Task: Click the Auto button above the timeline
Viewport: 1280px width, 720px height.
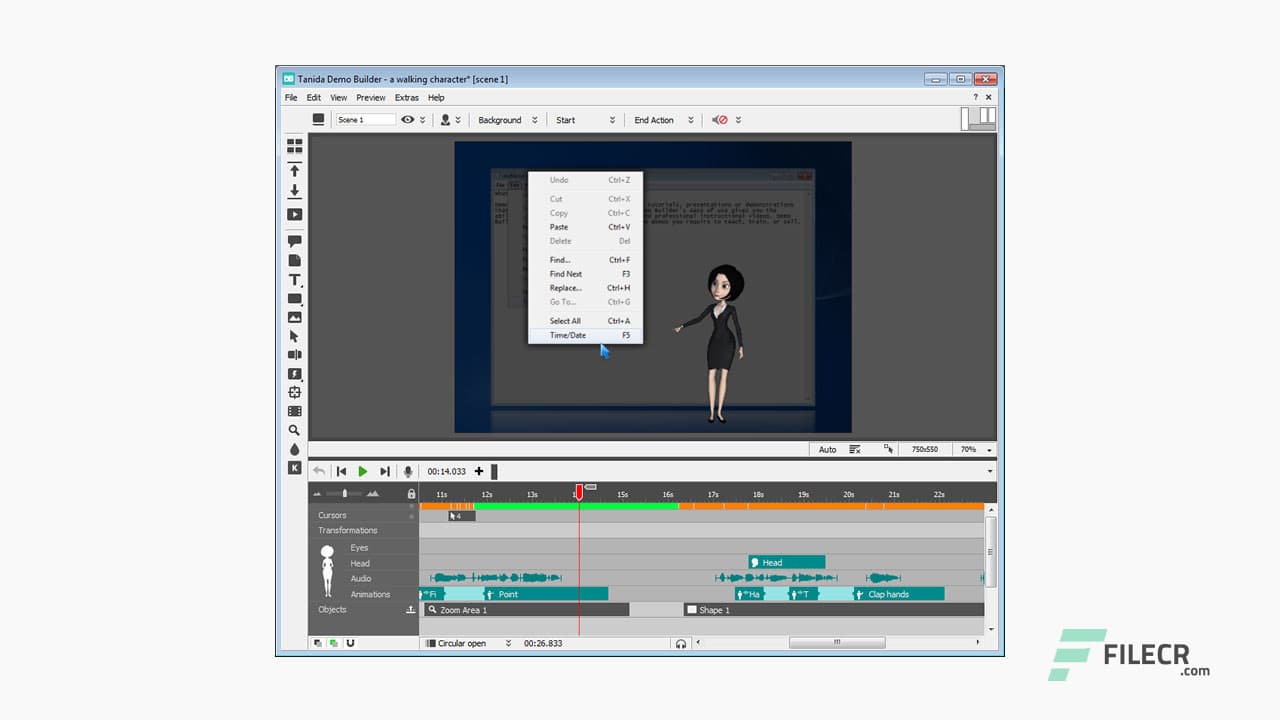Action: click(x=826, y=449)
